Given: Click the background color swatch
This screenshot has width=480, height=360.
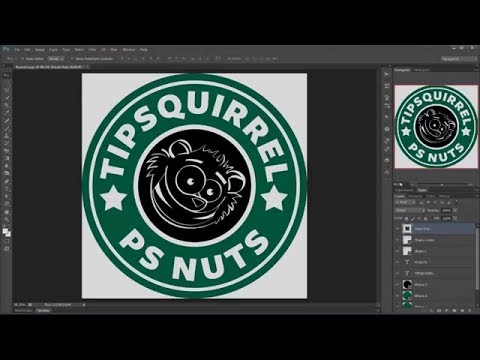Looking at the screenshot, I should tap(9, 234).
